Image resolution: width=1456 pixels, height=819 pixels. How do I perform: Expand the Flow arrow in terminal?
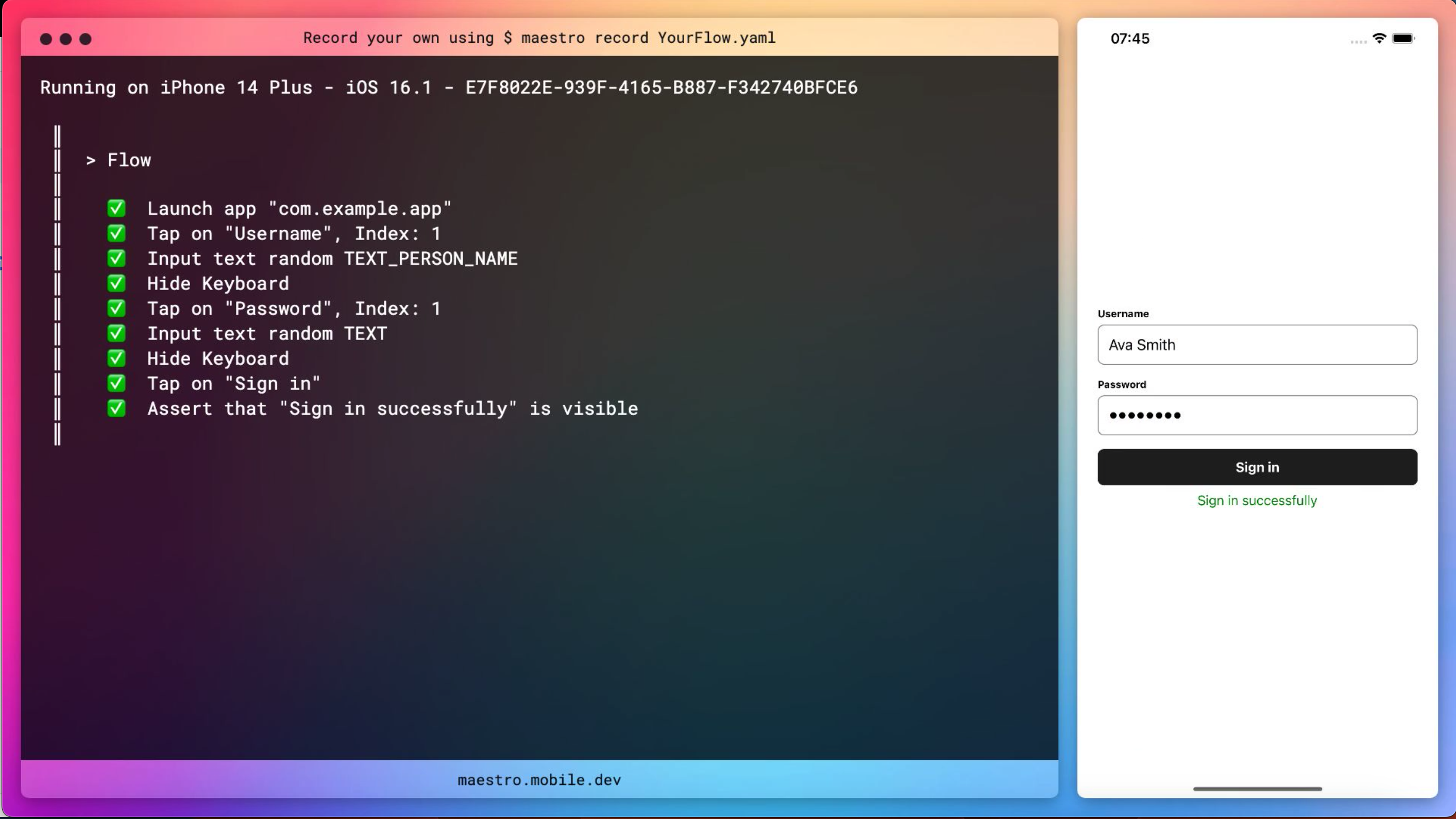[91, 161]
